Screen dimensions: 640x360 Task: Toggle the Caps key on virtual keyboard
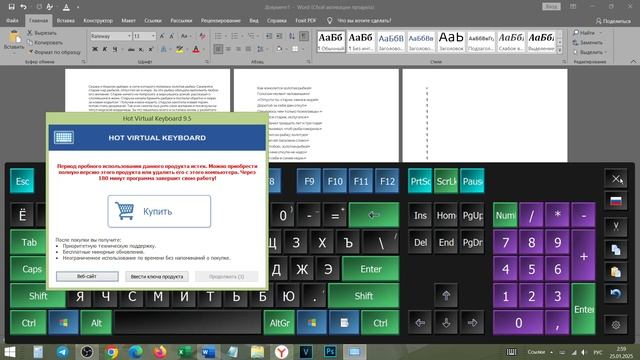[32, 269]
